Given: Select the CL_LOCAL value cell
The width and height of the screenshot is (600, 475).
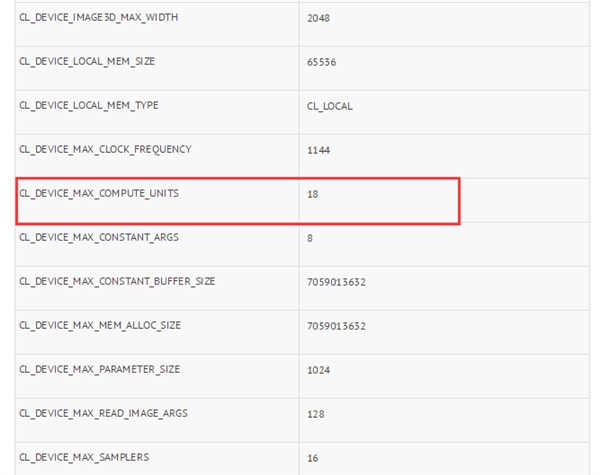Looking at the screenshot, I should pyautogui.click(x=329, y=106).
